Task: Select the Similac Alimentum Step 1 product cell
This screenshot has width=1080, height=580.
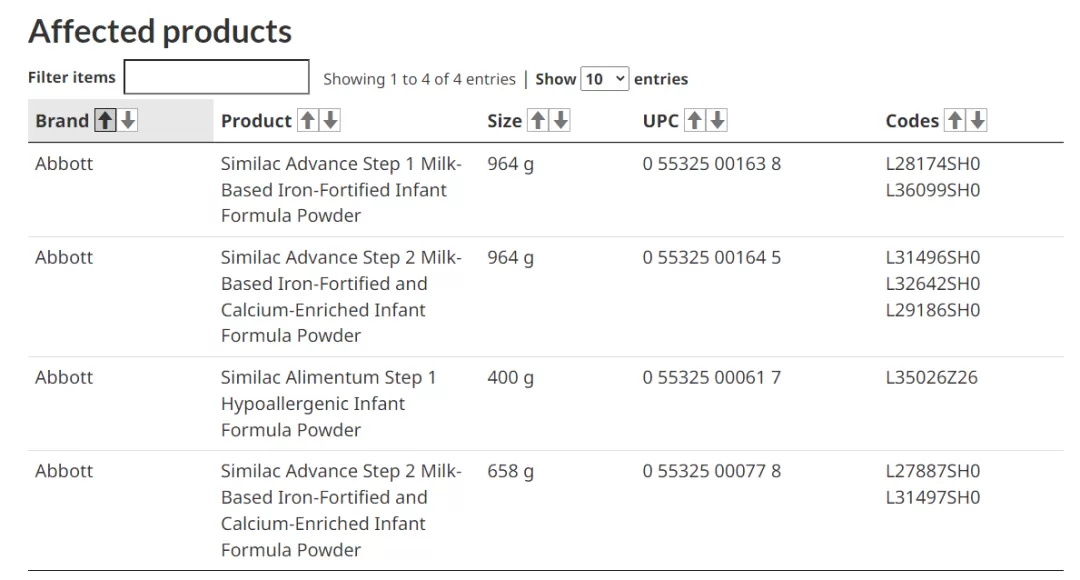Action: [x=329, y=404]
